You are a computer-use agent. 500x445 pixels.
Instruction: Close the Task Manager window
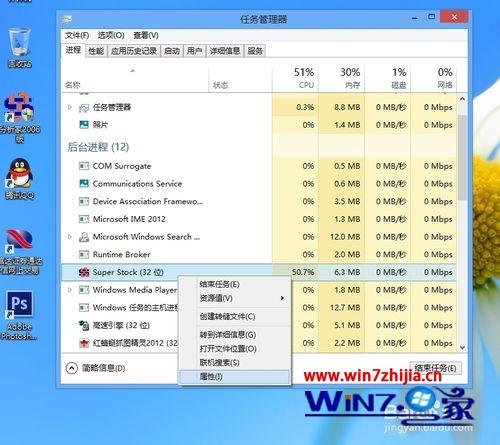click(x=454, y=17)
